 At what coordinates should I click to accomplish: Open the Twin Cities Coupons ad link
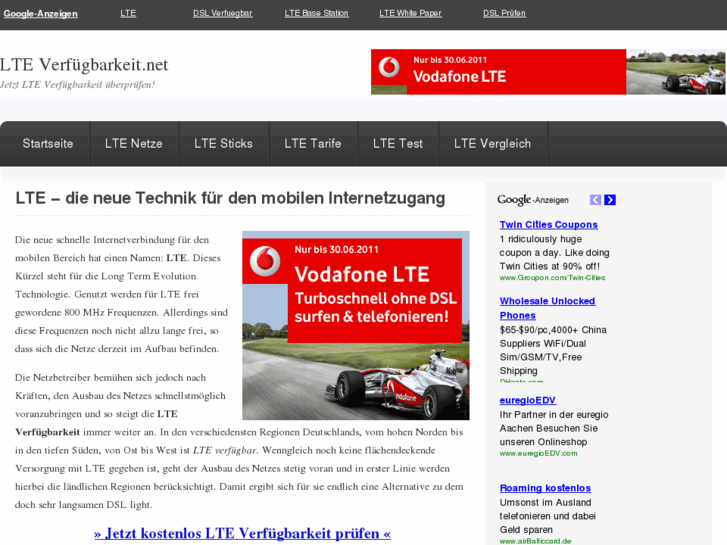pyautogui.click(x=548, y=224)
